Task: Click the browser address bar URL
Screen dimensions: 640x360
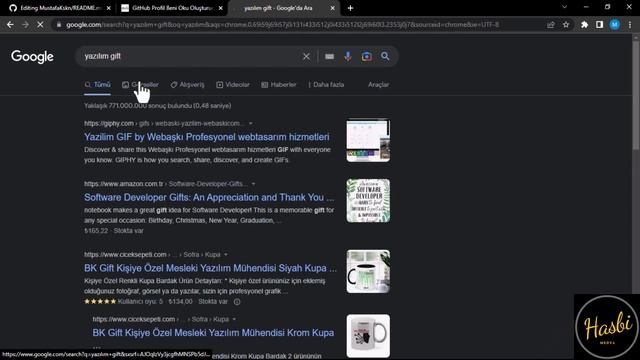Action: tap(282, 24)
